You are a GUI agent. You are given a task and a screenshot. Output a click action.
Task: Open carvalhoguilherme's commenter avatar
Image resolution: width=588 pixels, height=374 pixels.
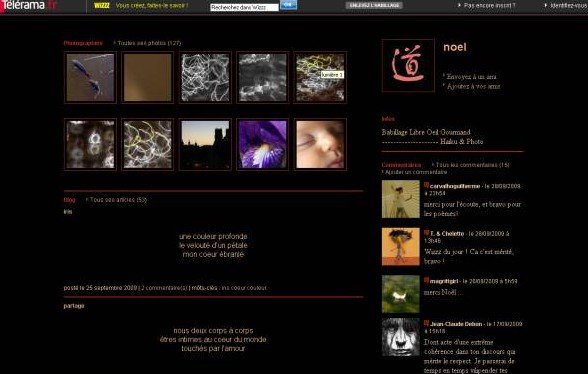[400, 199]
